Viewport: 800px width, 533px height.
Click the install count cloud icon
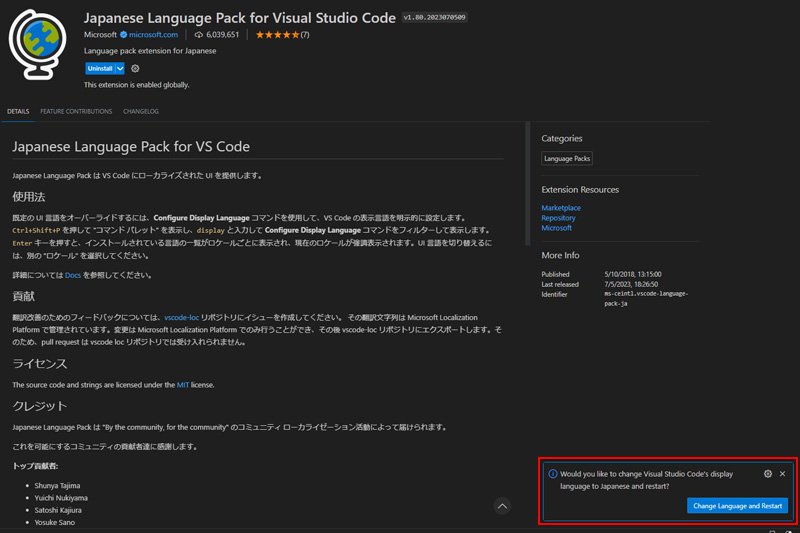click(x=198, y=35)
